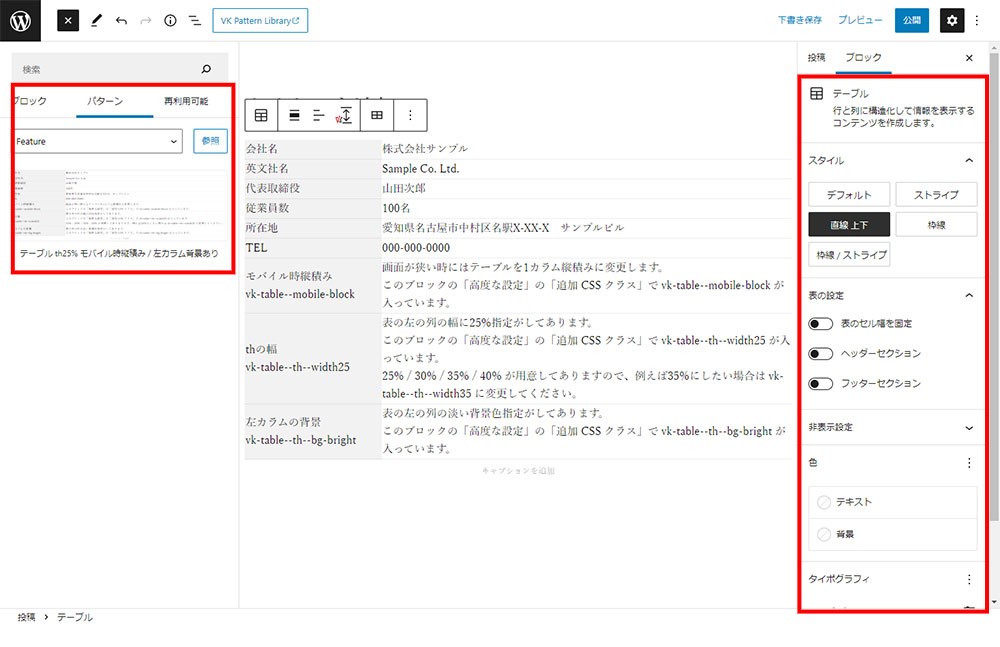Click the WordPress logo icon
The height and width of the screenshot is (647, 1000).
(x=20, y=20)
